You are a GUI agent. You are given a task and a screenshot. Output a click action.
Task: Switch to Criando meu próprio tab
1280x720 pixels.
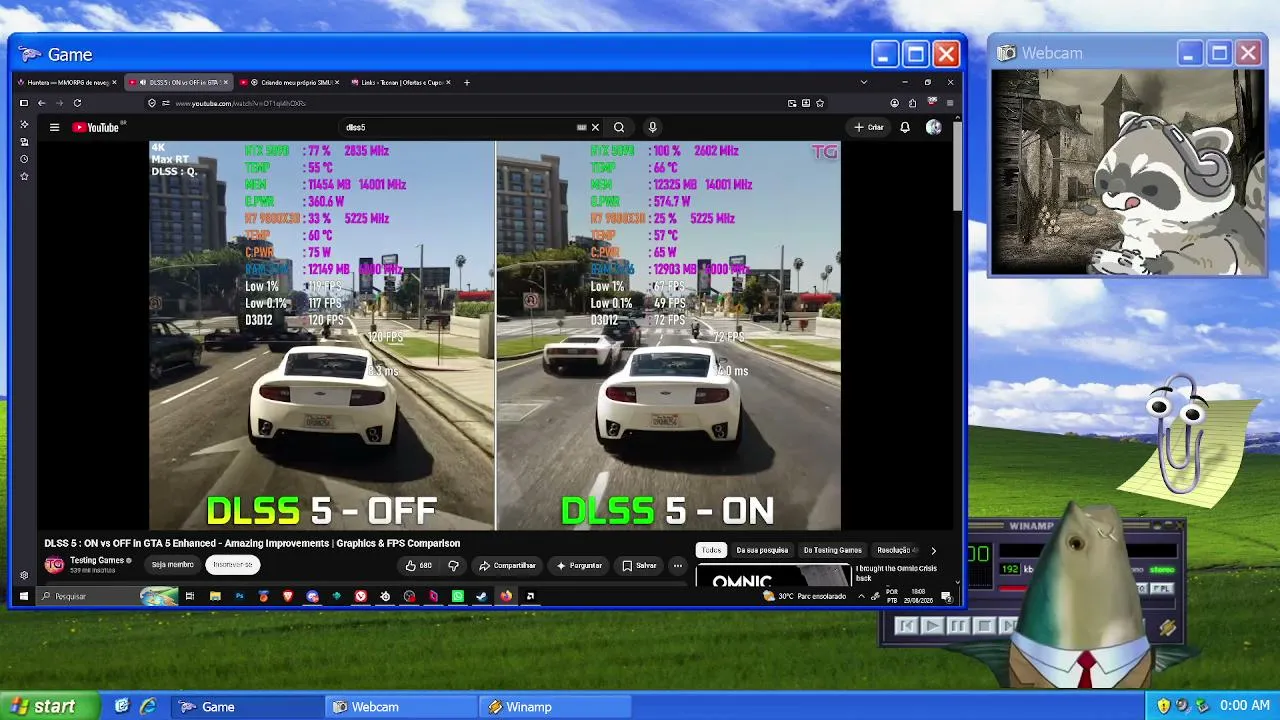[x=290, y=82]
